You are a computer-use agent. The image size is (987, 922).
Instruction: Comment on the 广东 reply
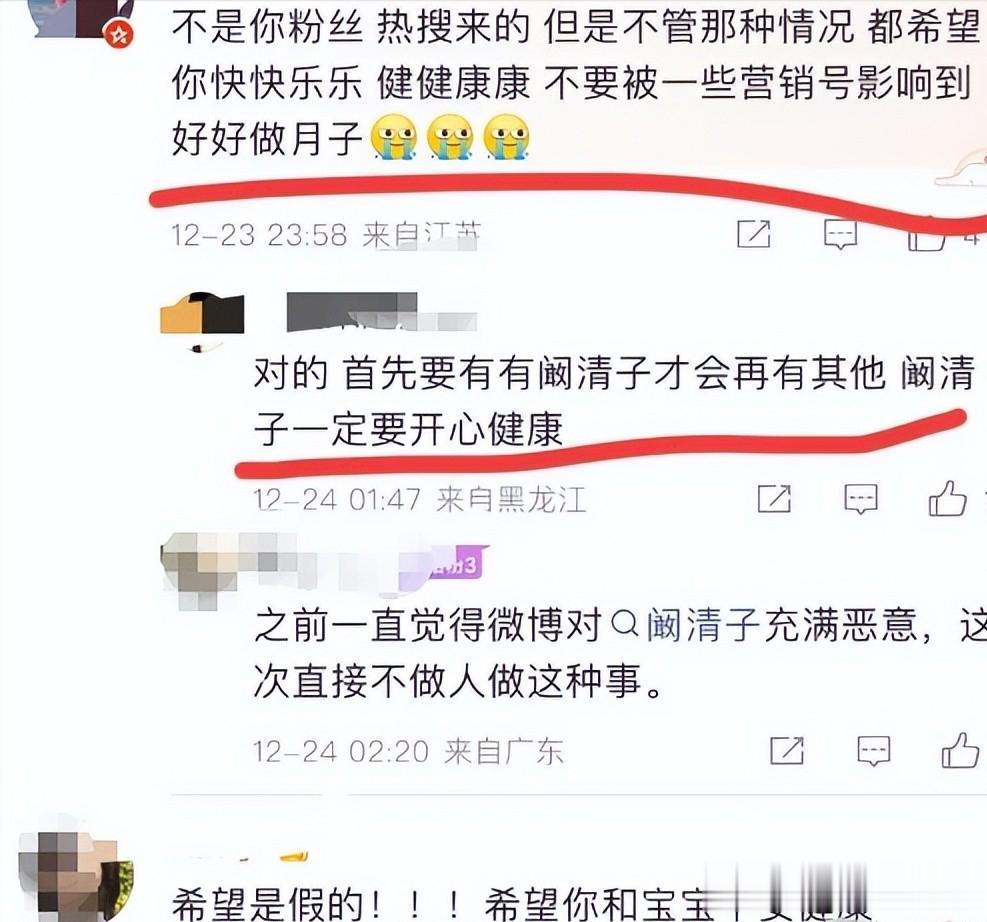click(x=874, y=751)
